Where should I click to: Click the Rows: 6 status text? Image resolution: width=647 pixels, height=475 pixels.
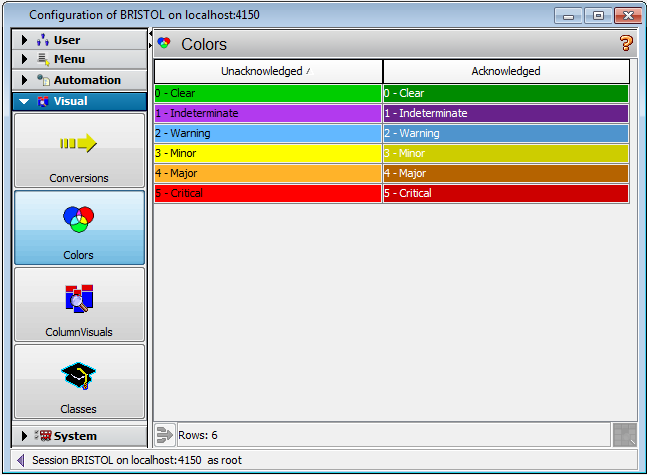[x=198, y=435]
